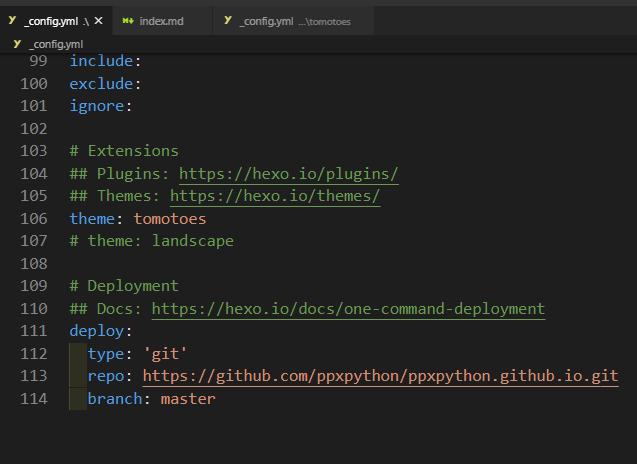The width and height of the screenshot is (637, 464).
Task: Place cursor on the 'include:' key
Action: (x=105, y=61)
